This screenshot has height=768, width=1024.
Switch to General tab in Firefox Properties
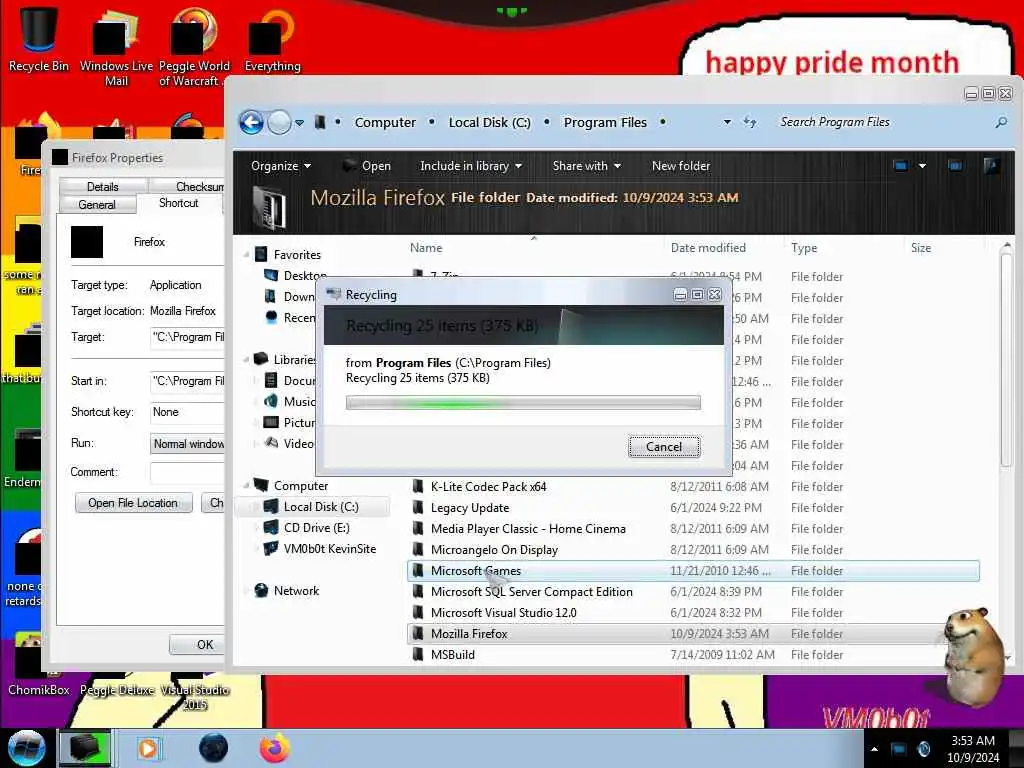pos(97,204)
